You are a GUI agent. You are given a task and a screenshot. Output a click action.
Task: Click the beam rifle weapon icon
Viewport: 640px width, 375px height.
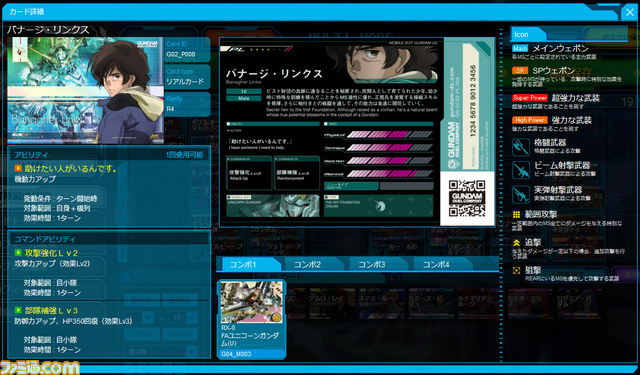521,170
